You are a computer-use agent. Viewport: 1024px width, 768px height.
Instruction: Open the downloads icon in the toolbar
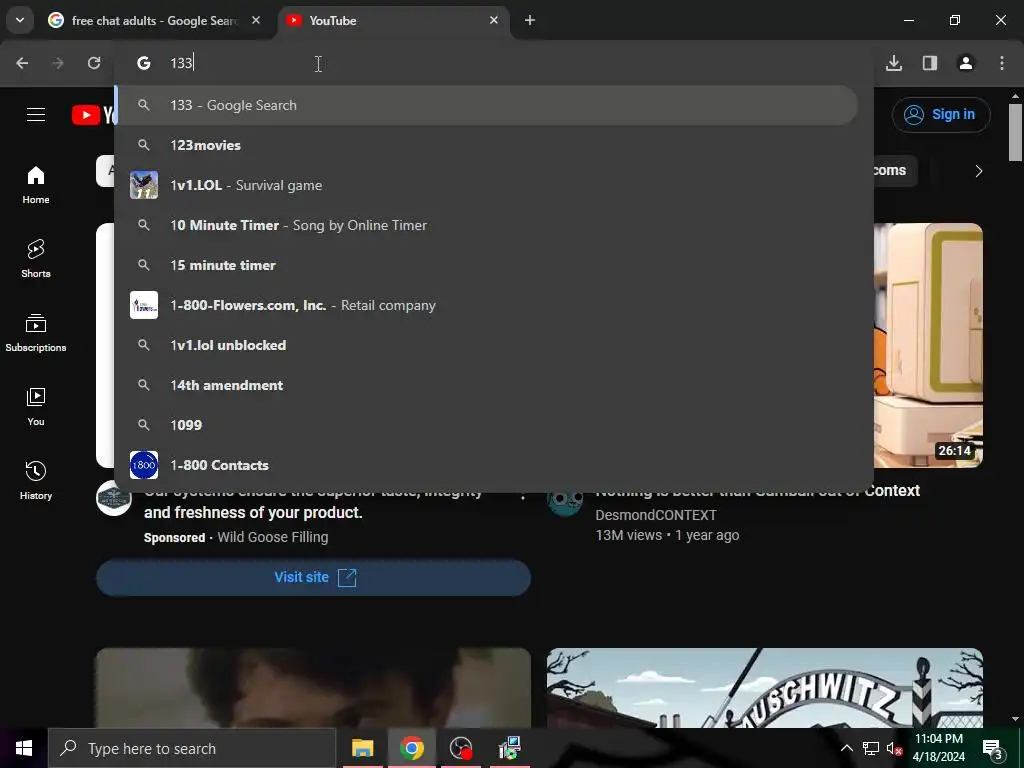(894, 63)
